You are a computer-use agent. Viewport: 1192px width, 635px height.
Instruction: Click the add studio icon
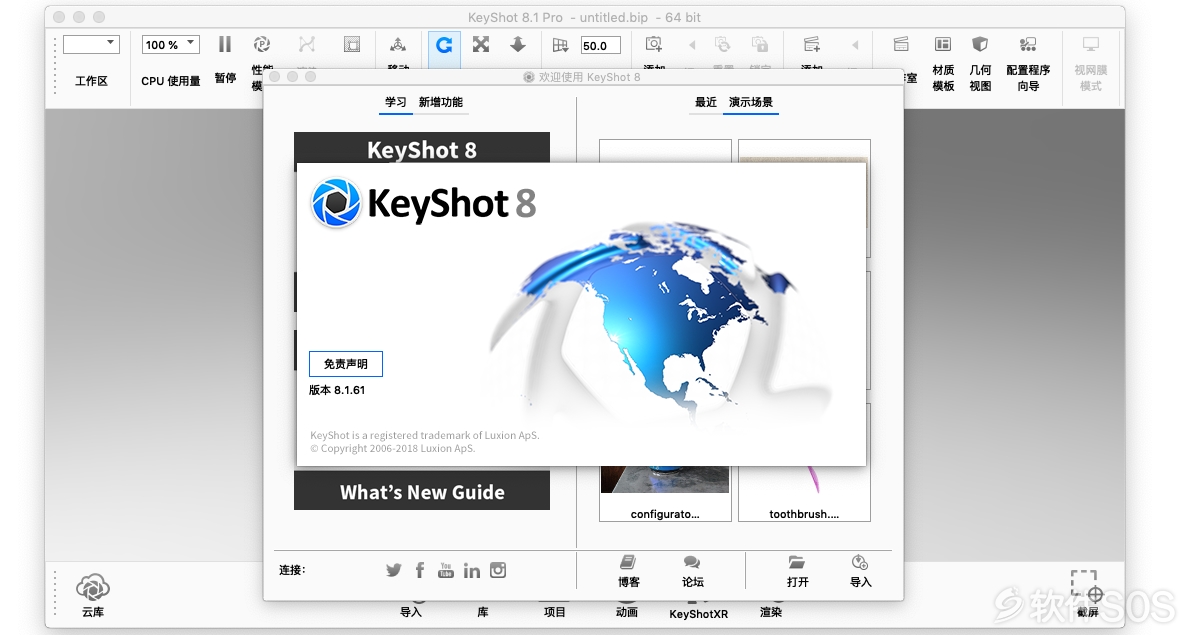812,44
